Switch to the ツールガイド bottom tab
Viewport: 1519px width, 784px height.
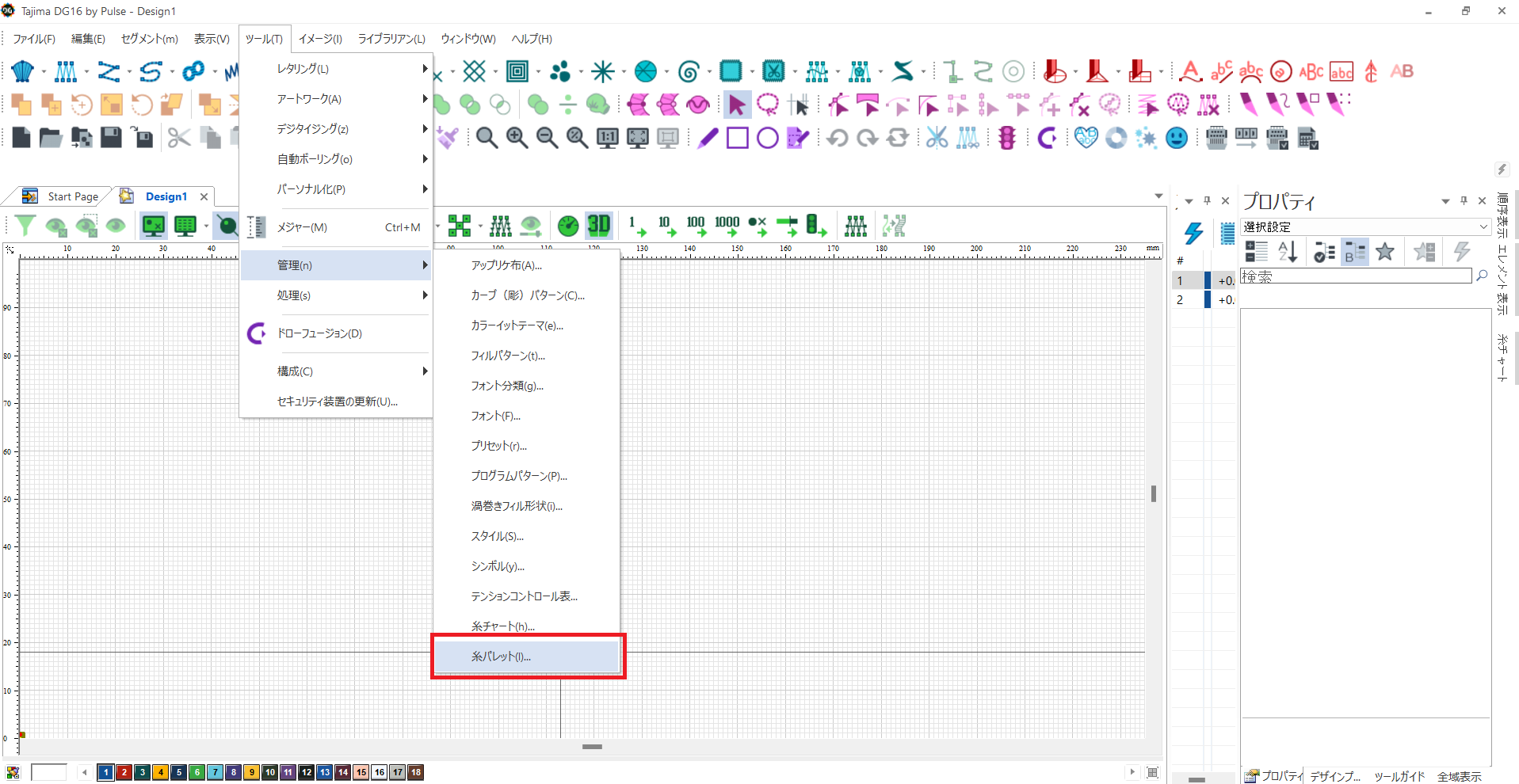click(x=1399, y=776)
